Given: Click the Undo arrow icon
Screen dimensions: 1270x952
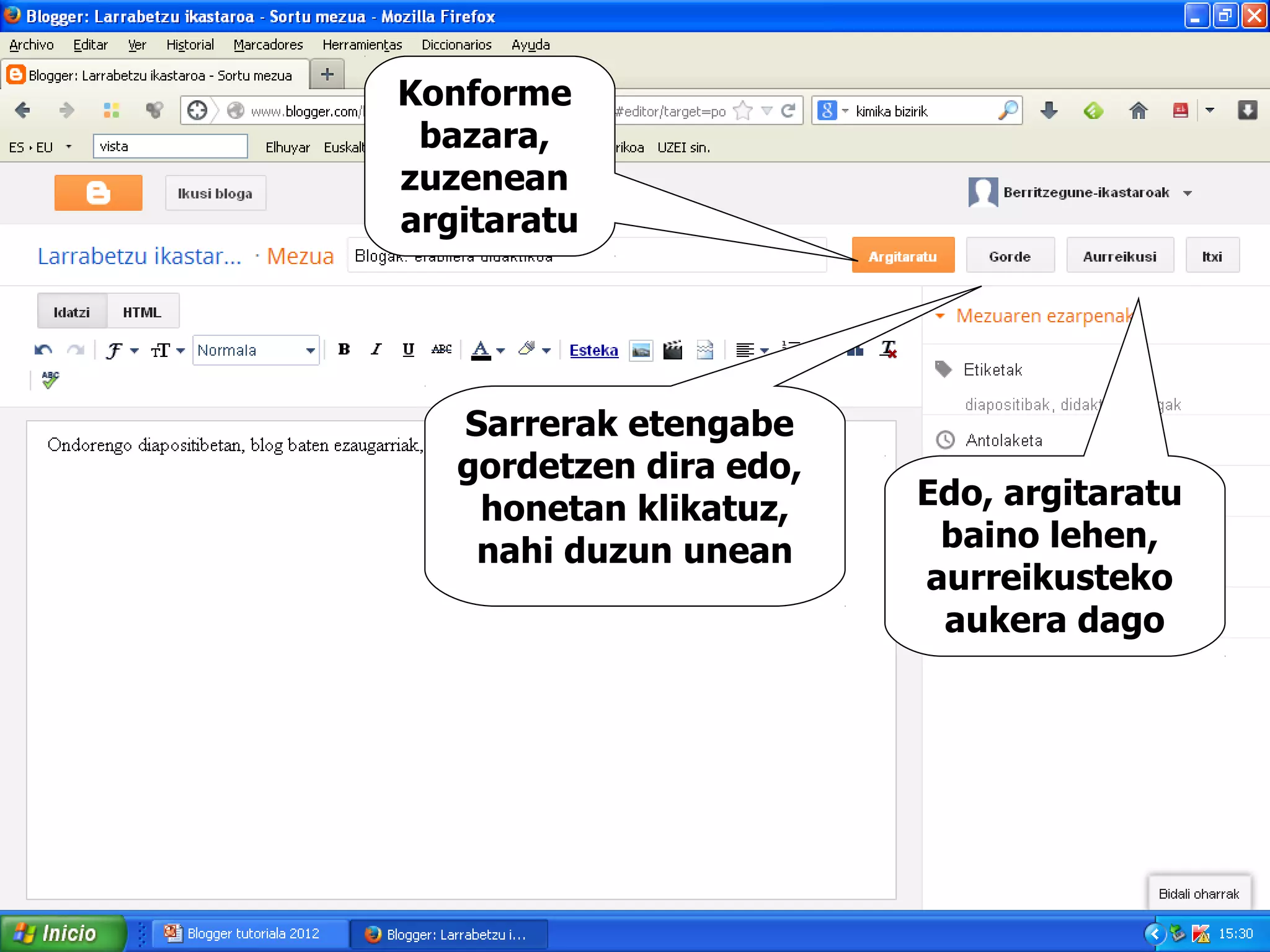Looking at the screenshot, I should 43,350.
